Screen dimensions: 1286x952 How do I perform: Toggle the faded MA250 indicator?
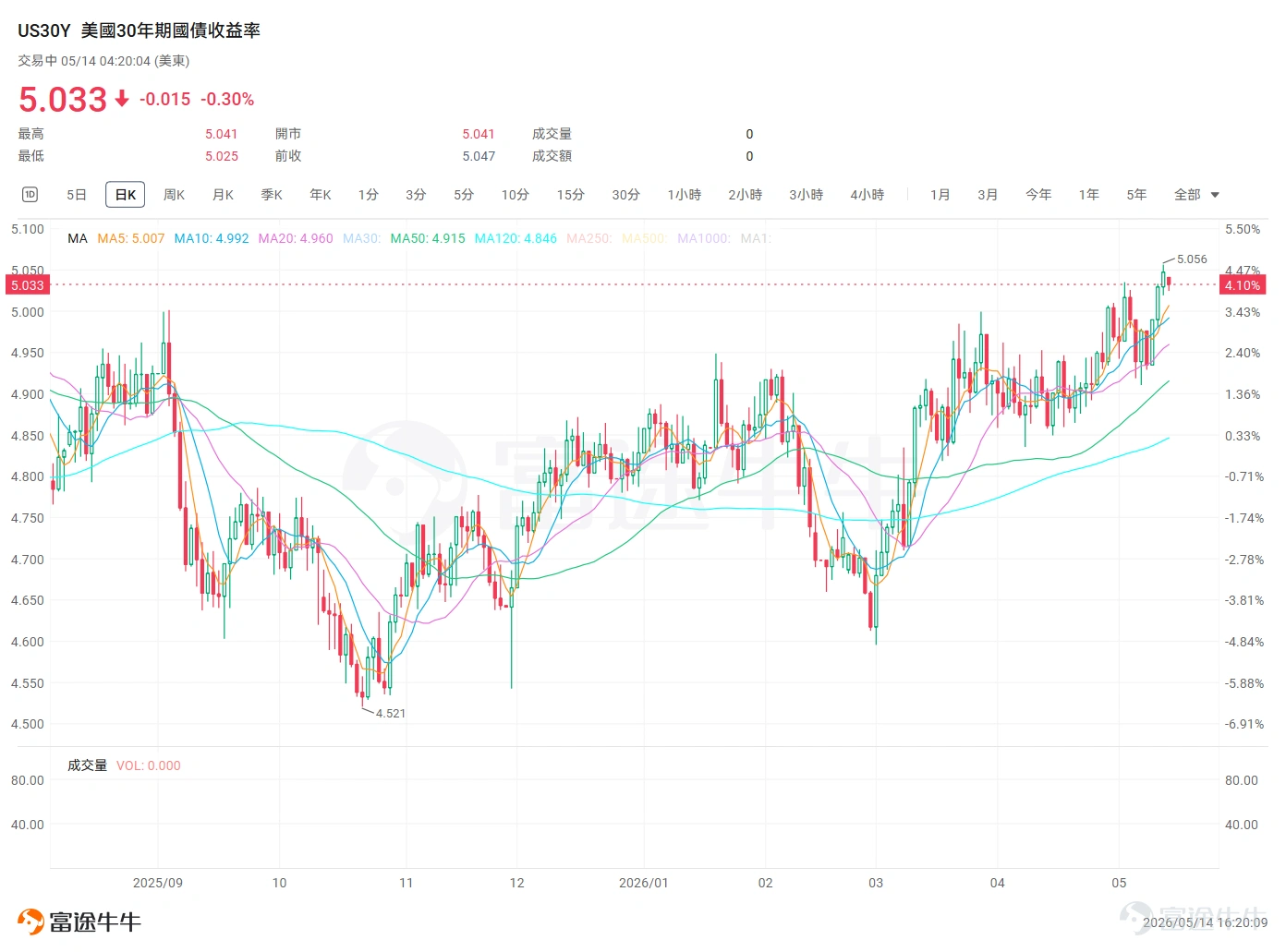(x=589, y=238)
